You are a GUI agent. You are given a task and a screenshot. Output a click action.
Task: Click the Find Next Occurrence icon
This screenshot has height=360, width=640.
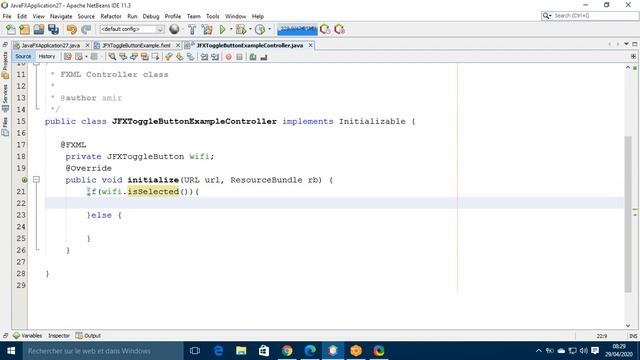(x=134, y=57)
